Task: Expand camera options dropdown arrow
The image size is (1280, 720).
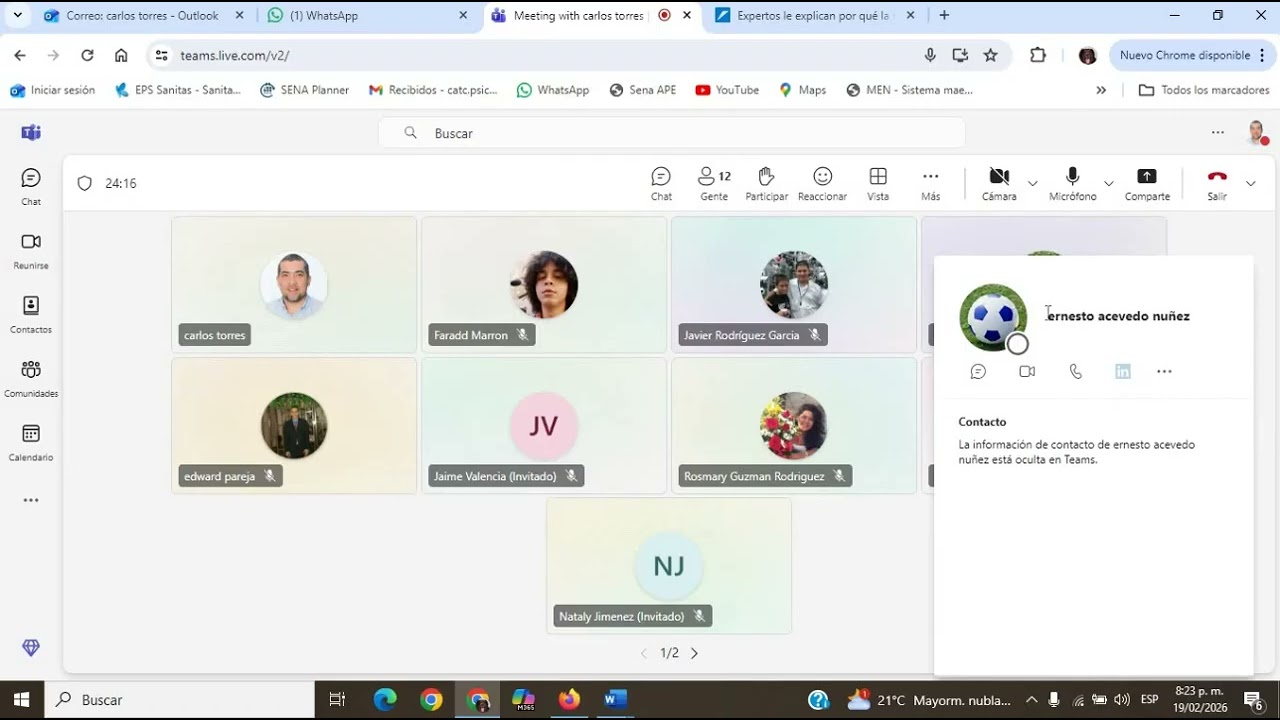Action: [1033, 184]
